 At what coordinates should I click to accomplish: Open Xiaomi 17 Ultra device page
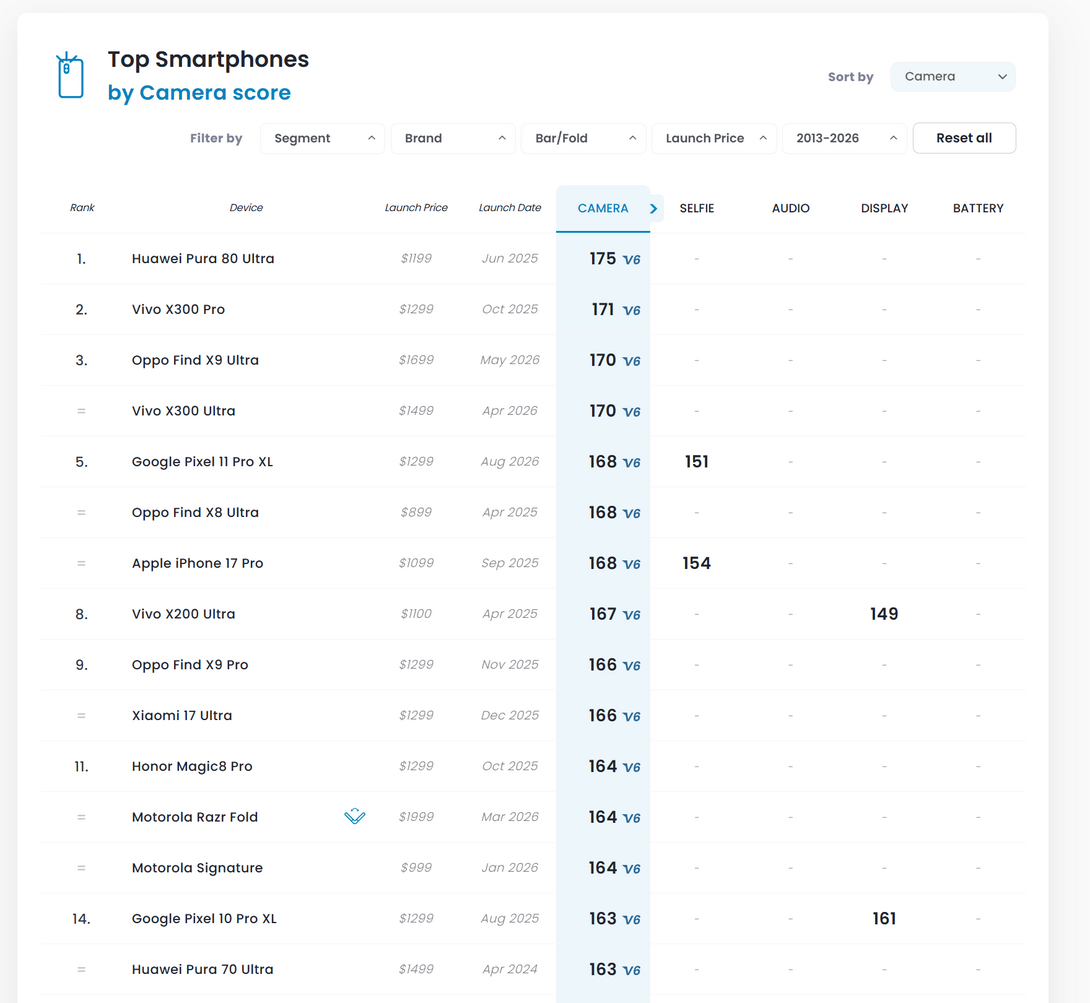click(x=182, y=715)
